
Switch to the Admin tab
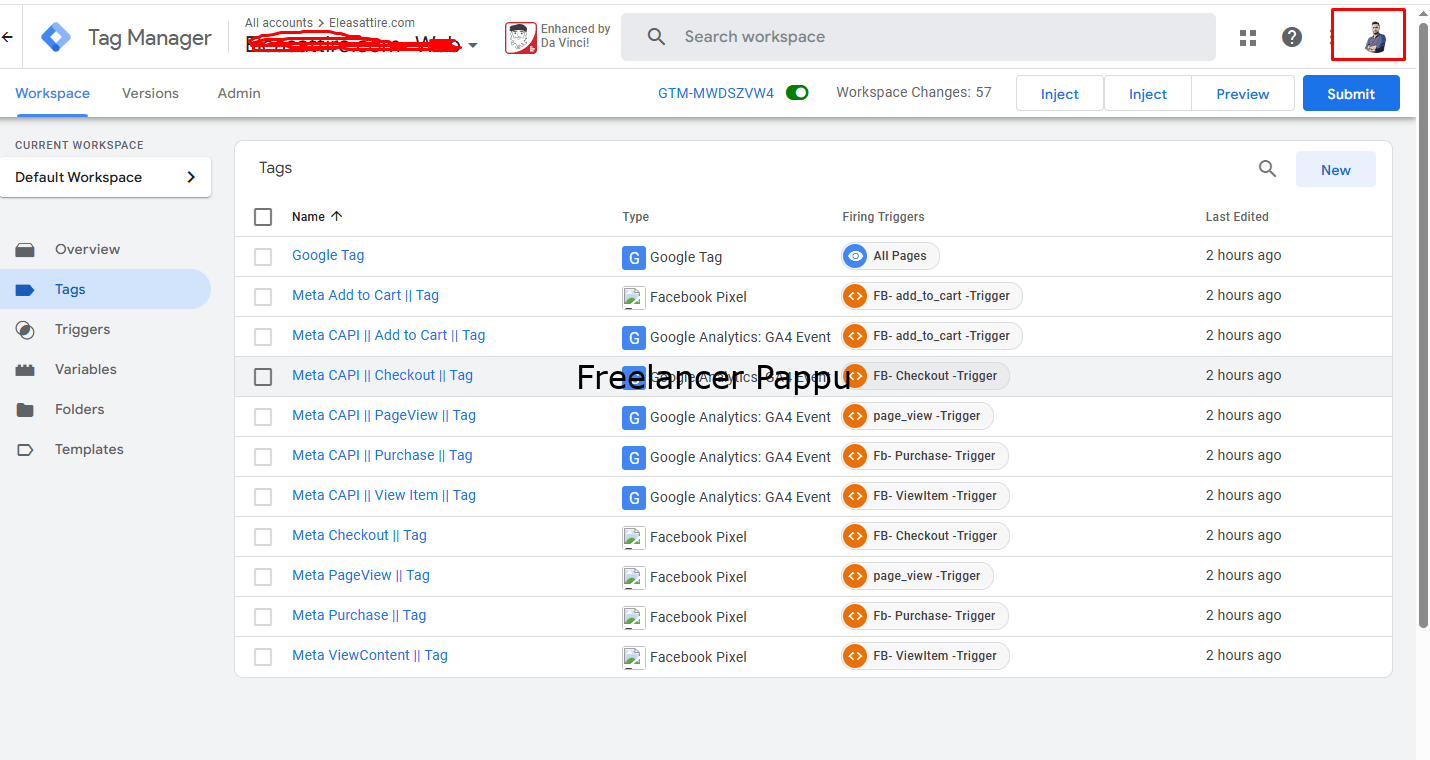pyautogui.click(x=239, y=93)
